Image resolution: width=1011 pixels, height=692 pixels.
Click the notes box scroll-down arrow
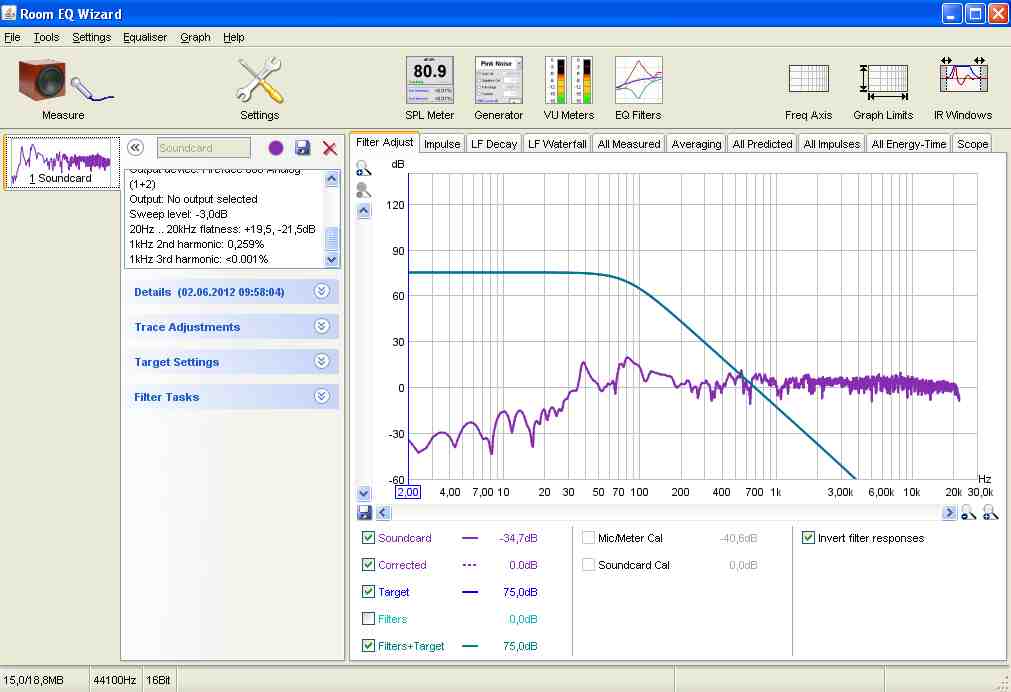click(x=331, y=259)
